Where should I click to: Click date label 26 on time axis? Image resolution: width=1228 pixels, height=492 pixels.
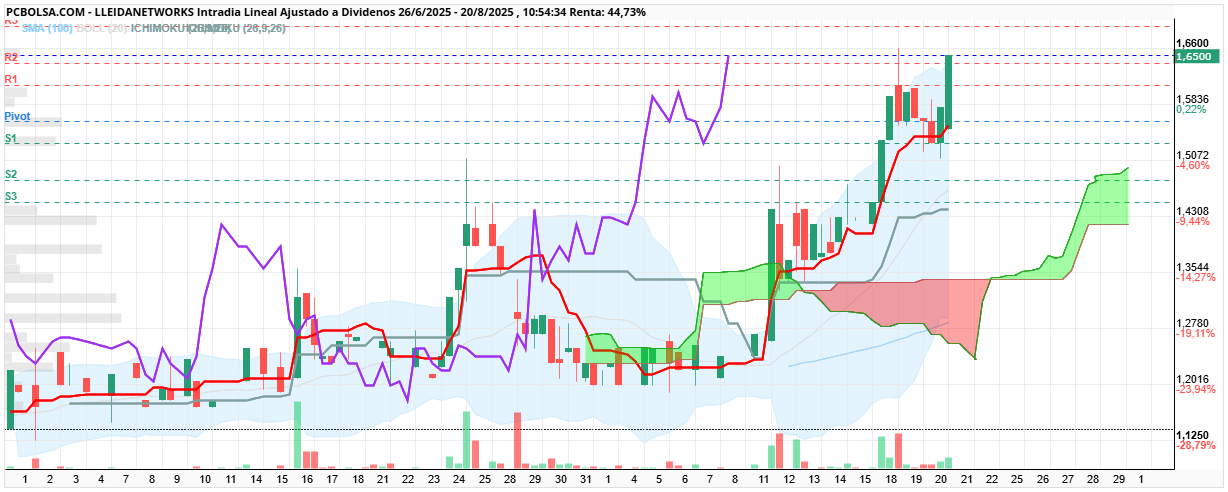coord(1043,480)
